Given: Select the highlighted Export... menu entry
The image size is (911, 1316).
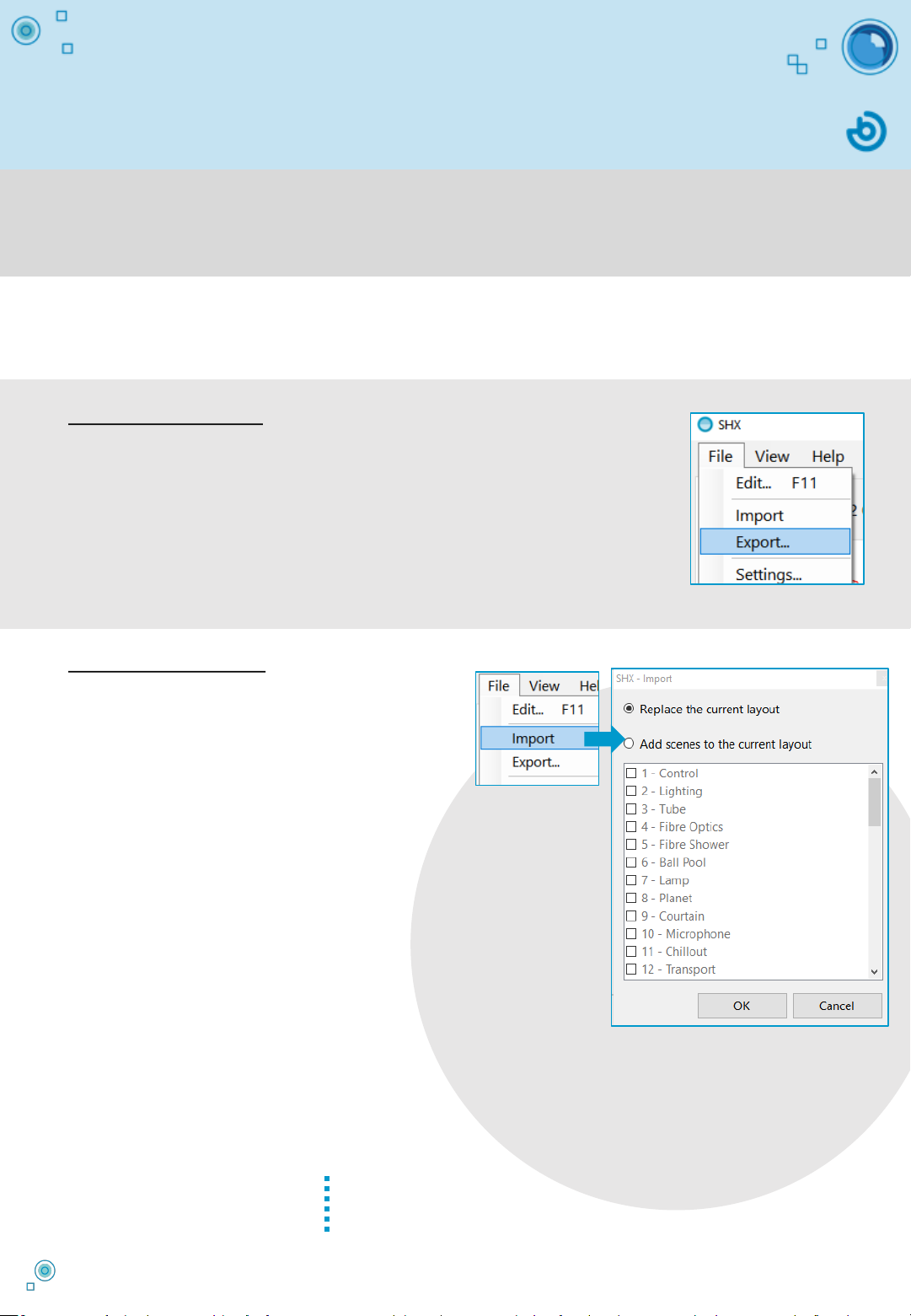Looking at the screenshot, I should 775,542.
